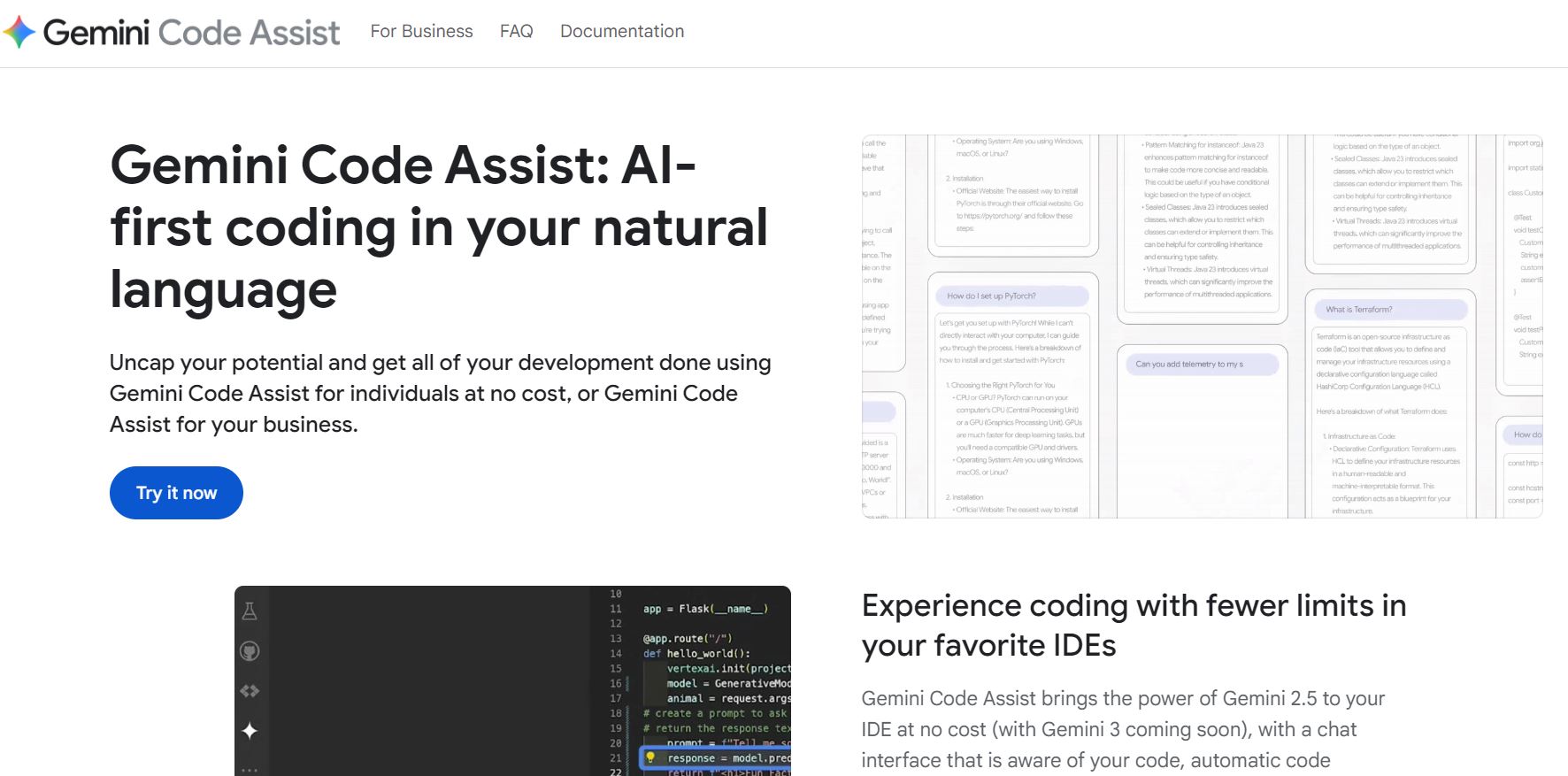Click the three-dots more icon in IDE sidebar
The height and width of the screenshot is (776, 1568).
click(x=250, y=769)
